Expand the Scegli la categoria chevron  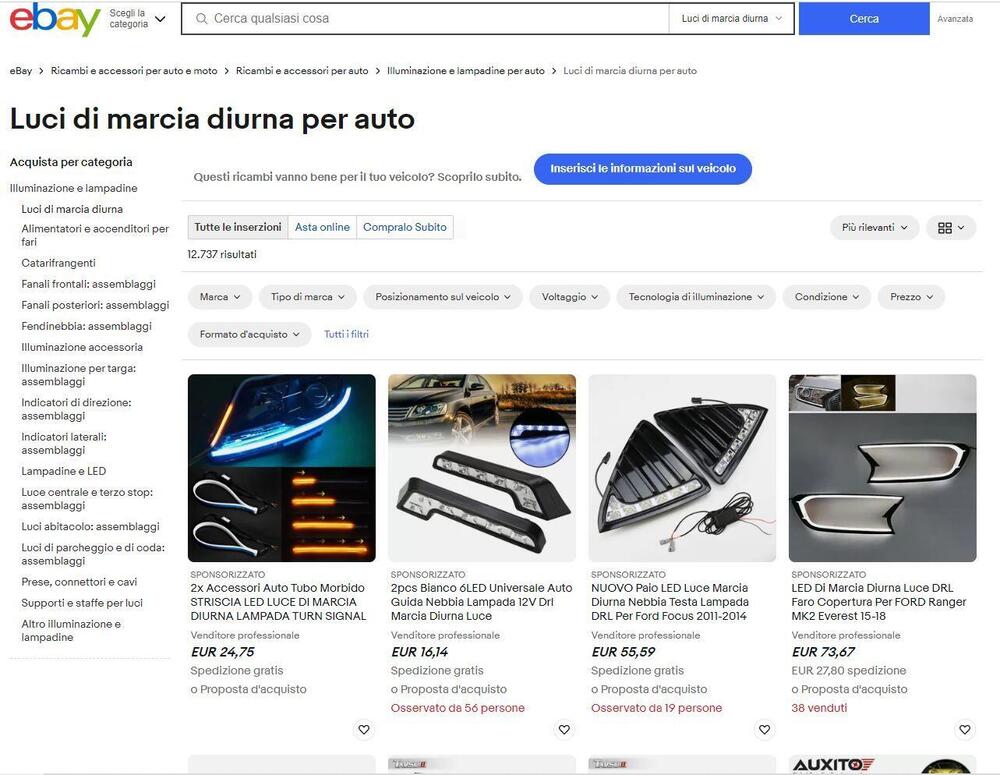(161, 19)
